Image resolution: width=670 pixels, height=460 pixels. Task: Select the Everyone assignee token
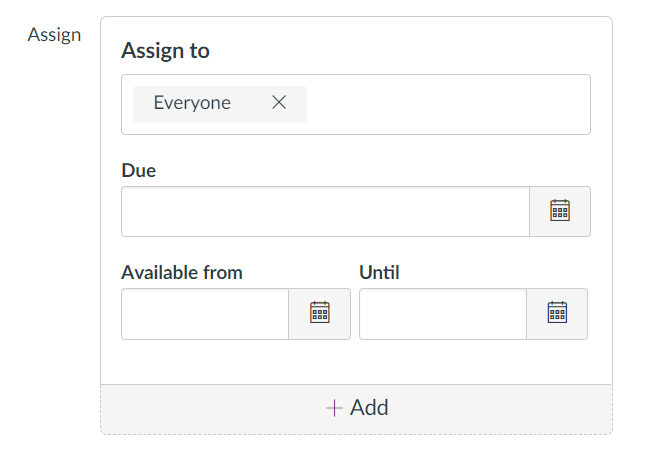(x=220, y=104)
